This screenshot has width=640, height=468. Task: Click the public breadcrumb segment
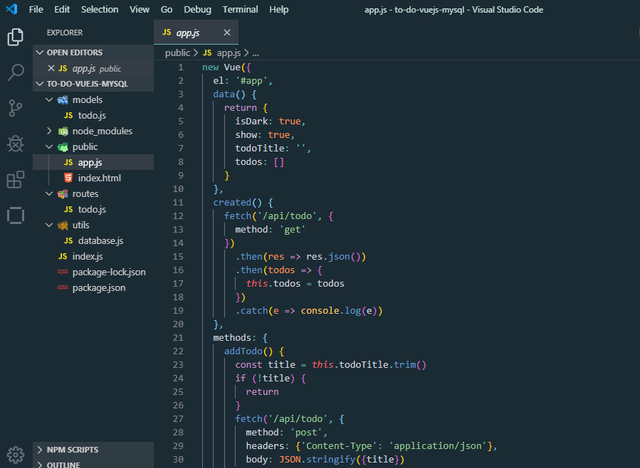(x=178, y=53)
